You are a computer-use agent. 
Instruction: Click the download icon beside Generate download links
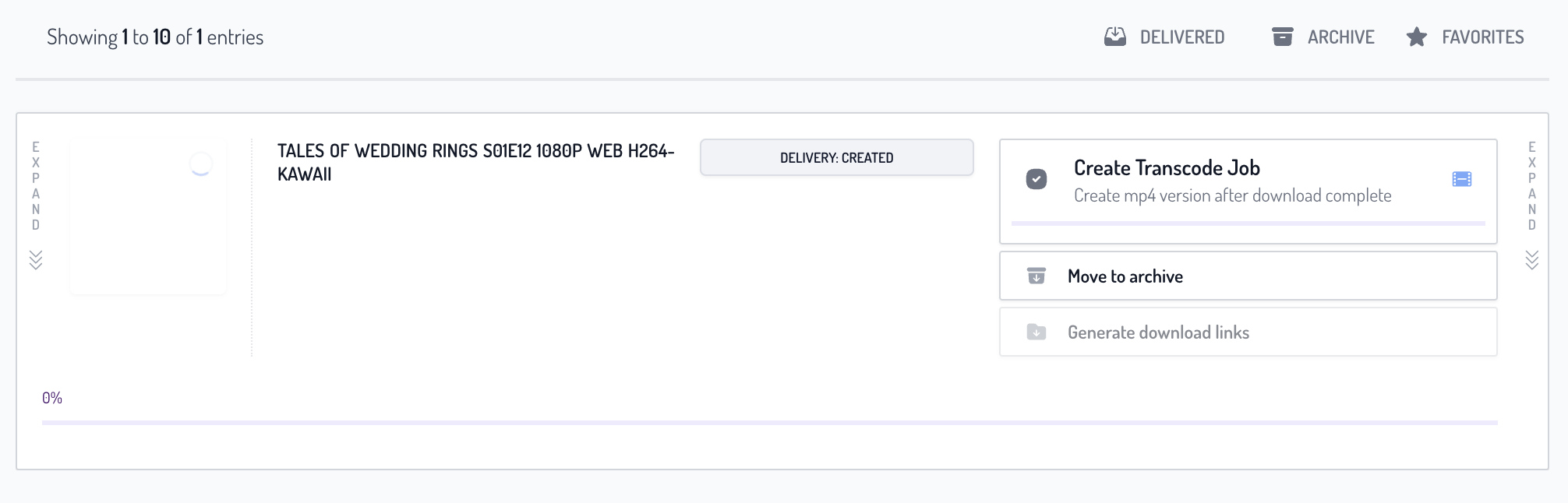click(1036, 332)
